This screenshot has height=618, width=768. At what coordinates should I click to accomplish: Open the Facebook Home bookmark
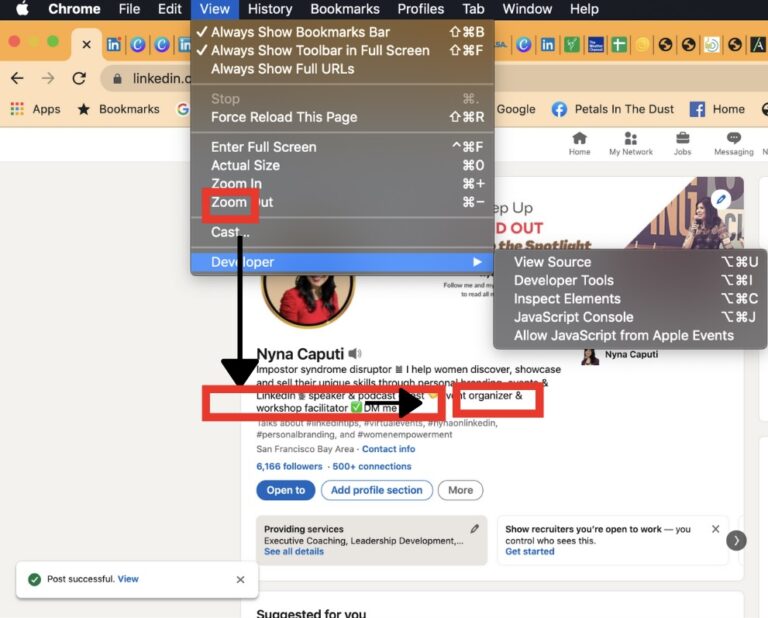pyautogui.click(x=718, y=109)
